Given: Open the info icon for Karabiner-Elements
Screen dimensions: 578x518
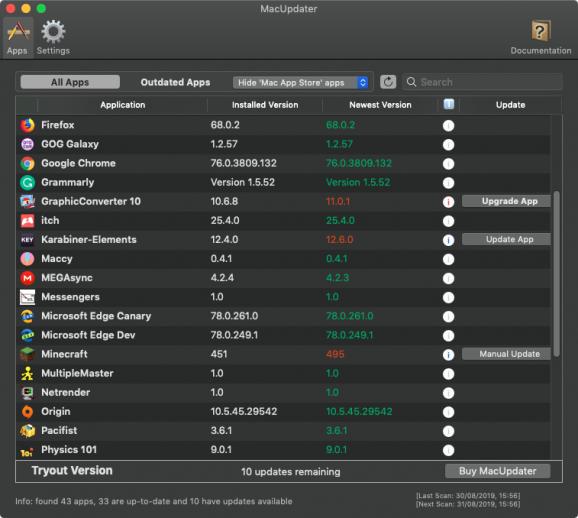Looking at the screenshot, I should coord(448,240).
